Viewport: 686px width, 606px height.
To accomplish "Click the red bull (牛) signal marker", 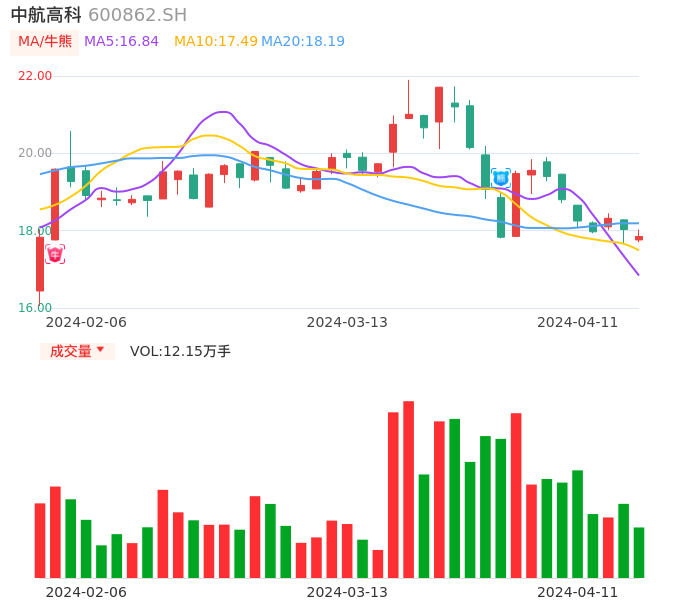I will point(55,254).
